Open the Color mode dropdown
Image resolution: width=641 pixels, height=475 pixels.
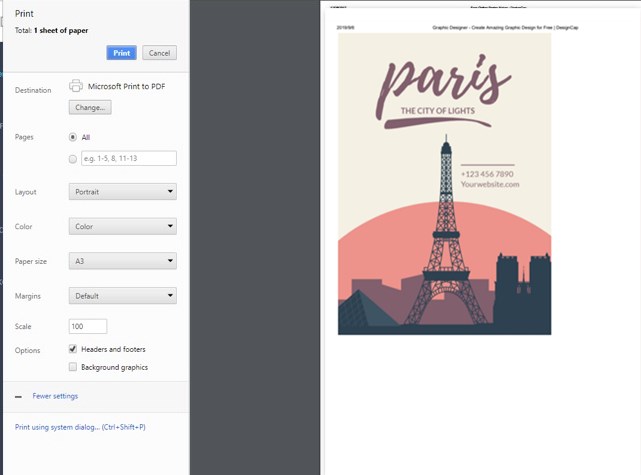[x=123, y=226]
